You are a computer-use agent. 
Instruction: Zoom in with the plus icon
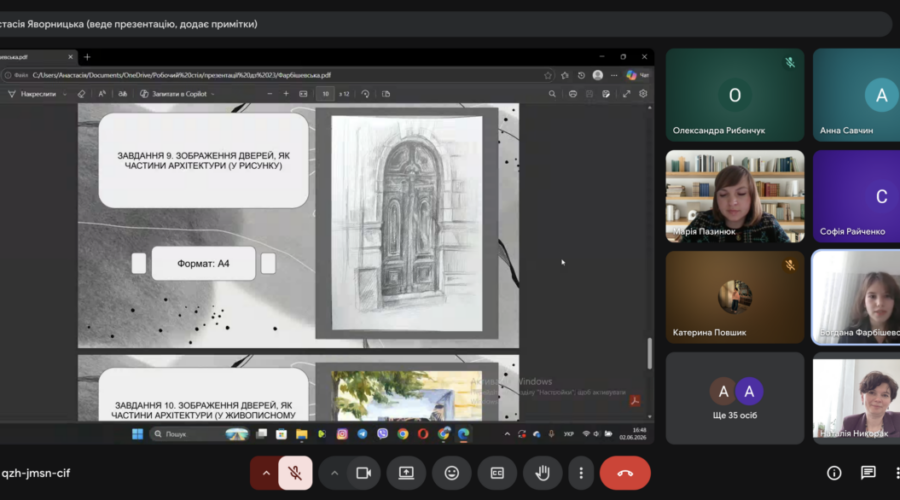point(286,94)
